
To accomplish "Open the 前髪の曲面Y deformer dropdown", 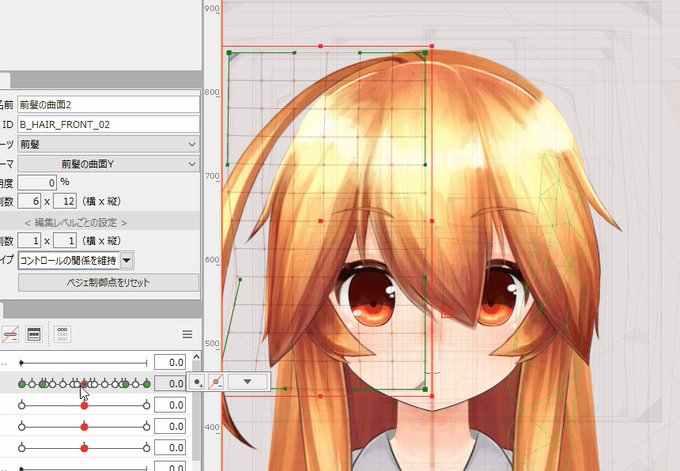I will [x=108, y=164].
